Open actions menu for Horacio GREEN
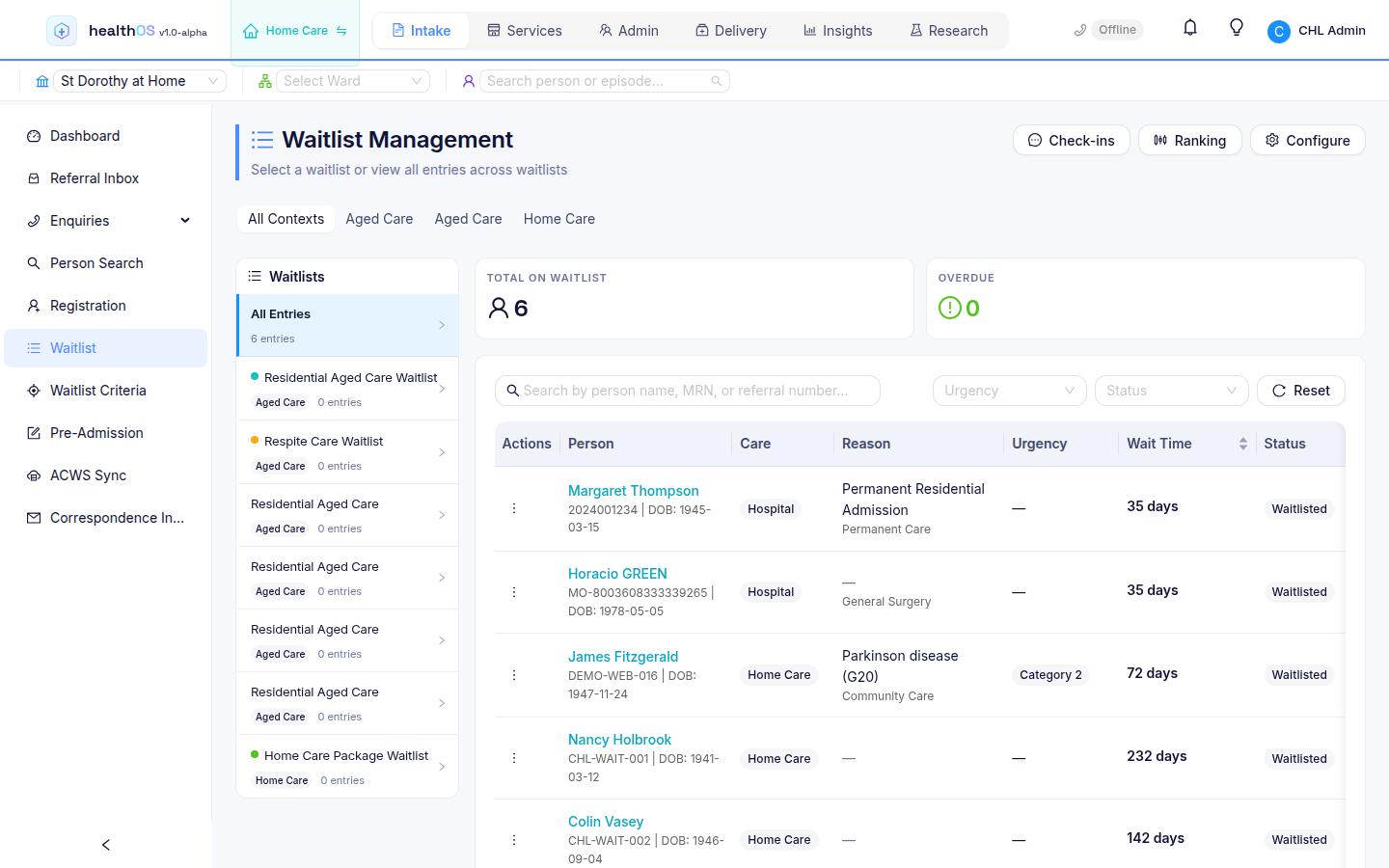This screenshot has width=1389, height=868. coord(514,592)
